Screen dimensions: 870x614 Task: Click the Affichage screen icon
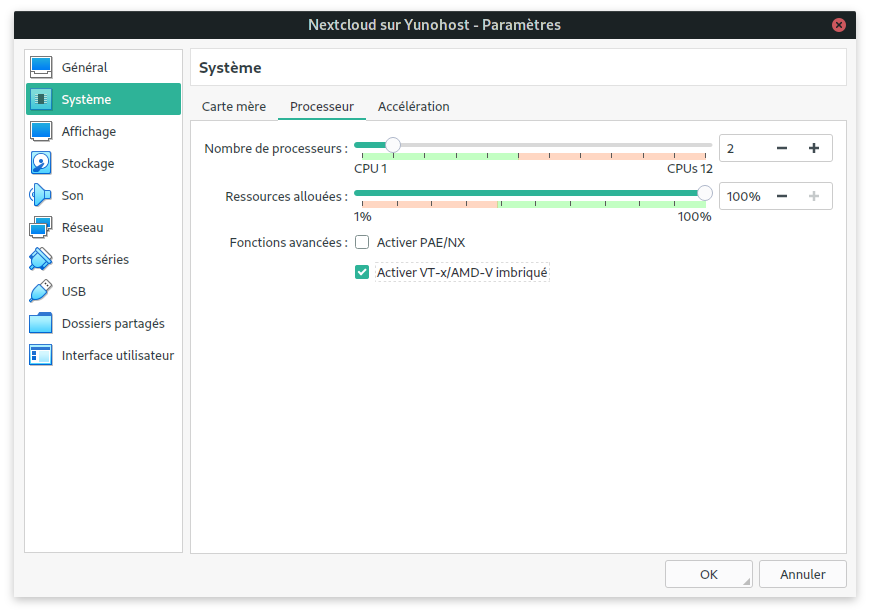click(x=41, y=131)
